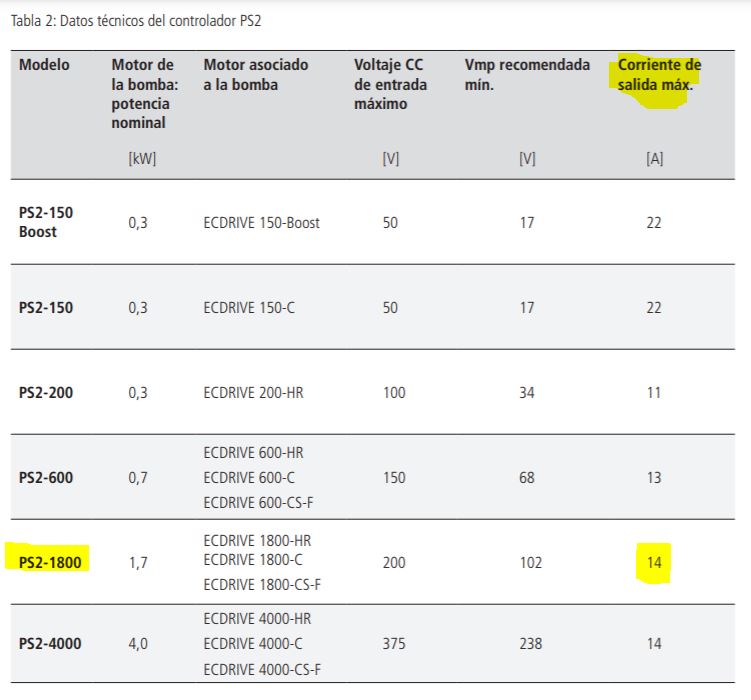Select the 150 V value for PS2-600
This screenshot has height=700, width=751.
pyautogui.click(x=394, y=477)
